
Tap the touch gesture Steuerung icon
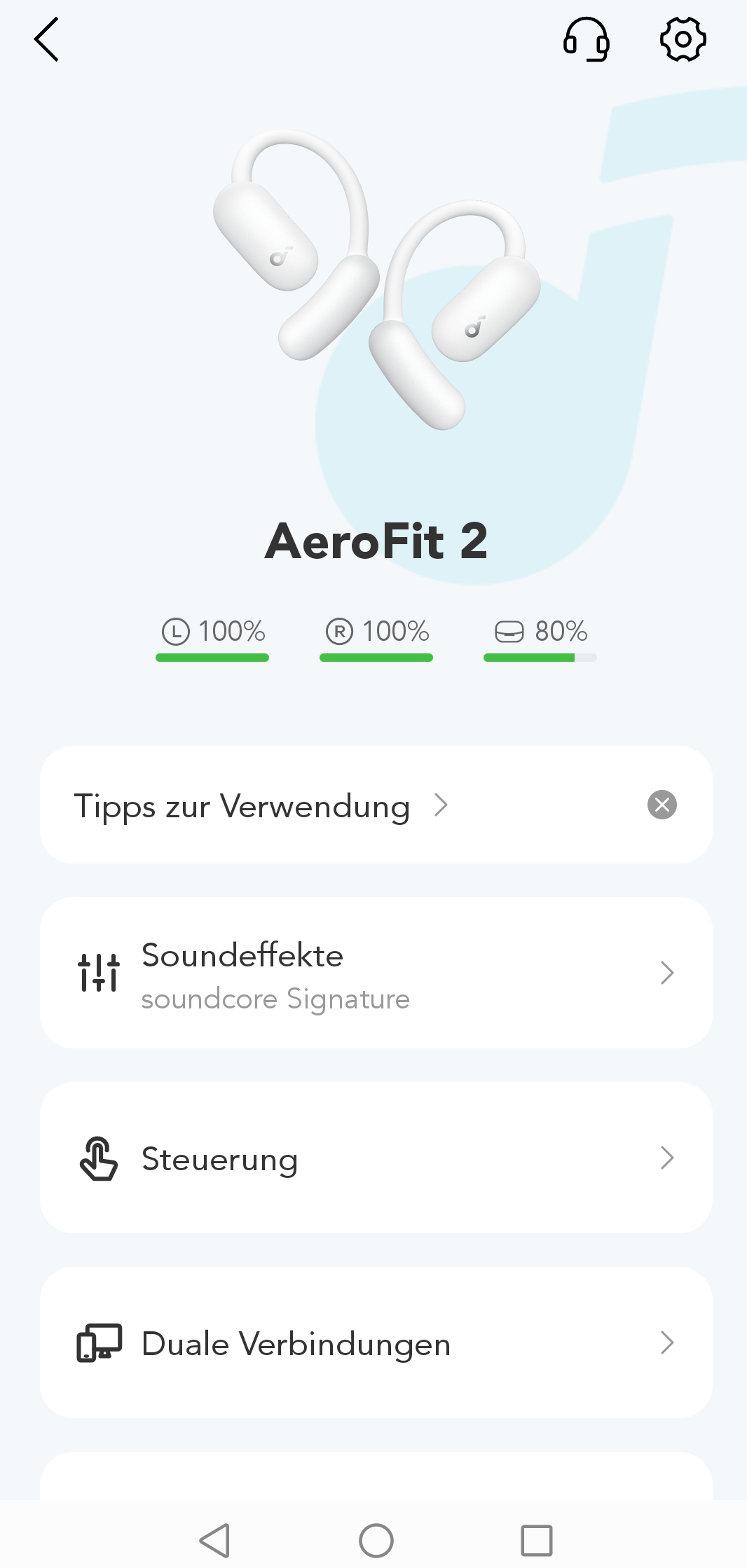tap(99, 1158)
